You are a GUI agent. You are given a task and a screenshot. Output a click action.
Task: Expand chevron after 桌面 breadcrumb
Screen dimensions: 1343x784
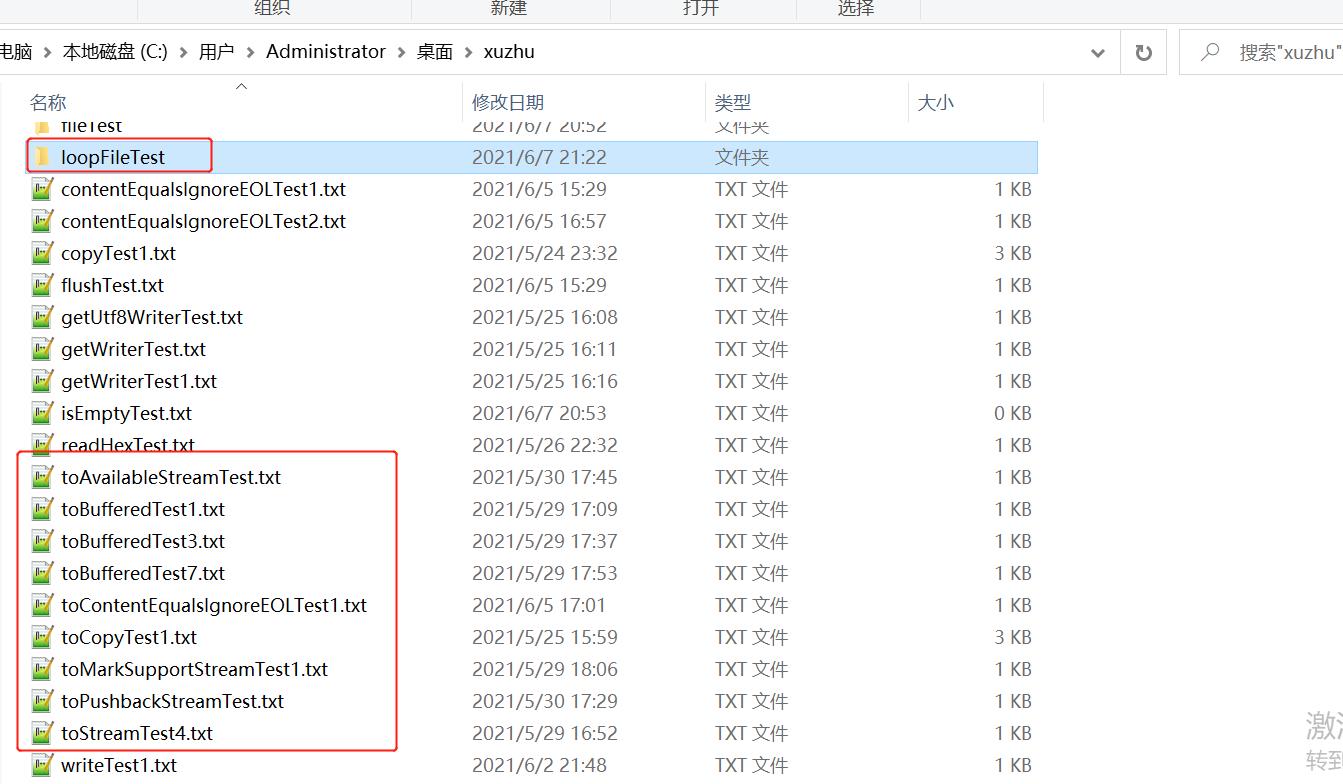(469, 52)
